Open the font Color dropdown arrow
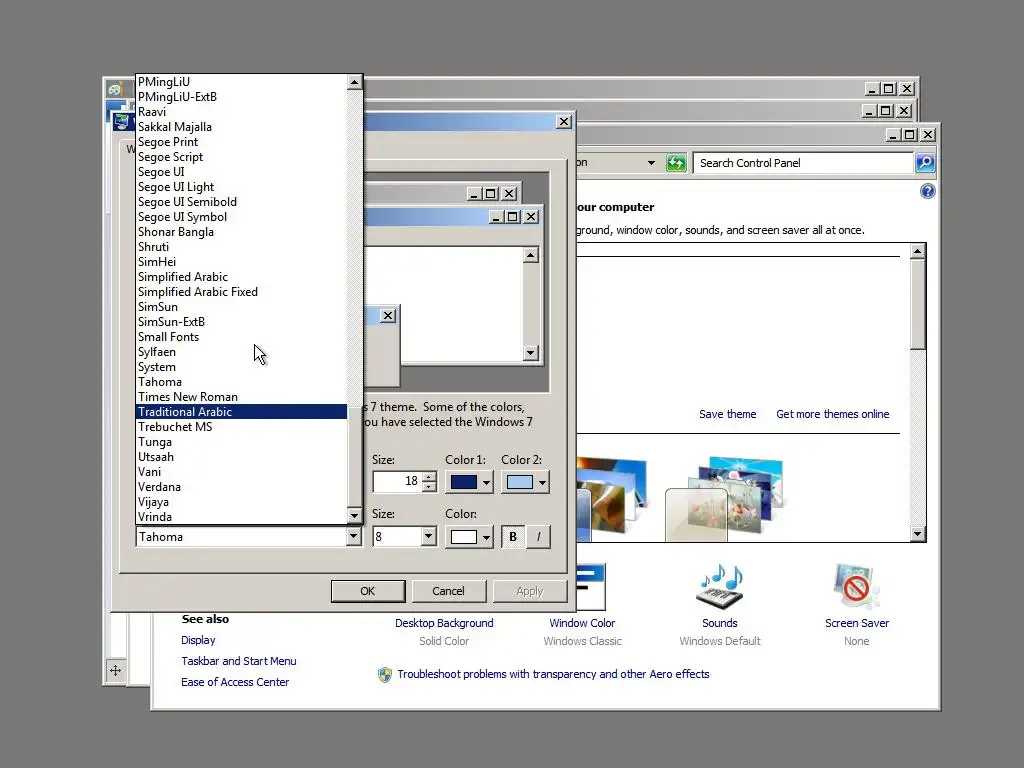Viewport: 1024px width, 768px height. 487,537
